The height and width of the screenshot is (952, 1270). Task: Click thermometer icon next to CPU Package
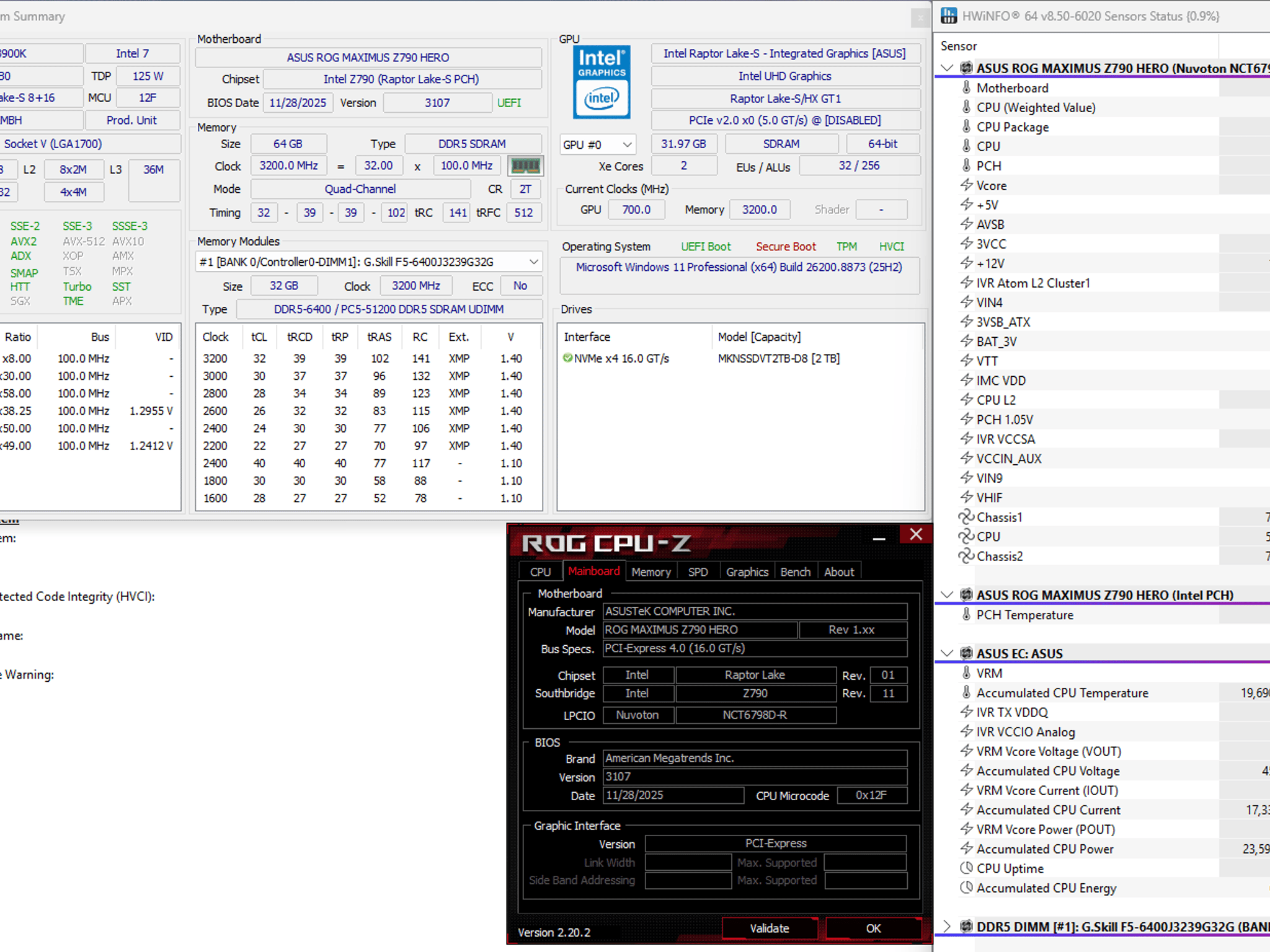pos(966,127)
